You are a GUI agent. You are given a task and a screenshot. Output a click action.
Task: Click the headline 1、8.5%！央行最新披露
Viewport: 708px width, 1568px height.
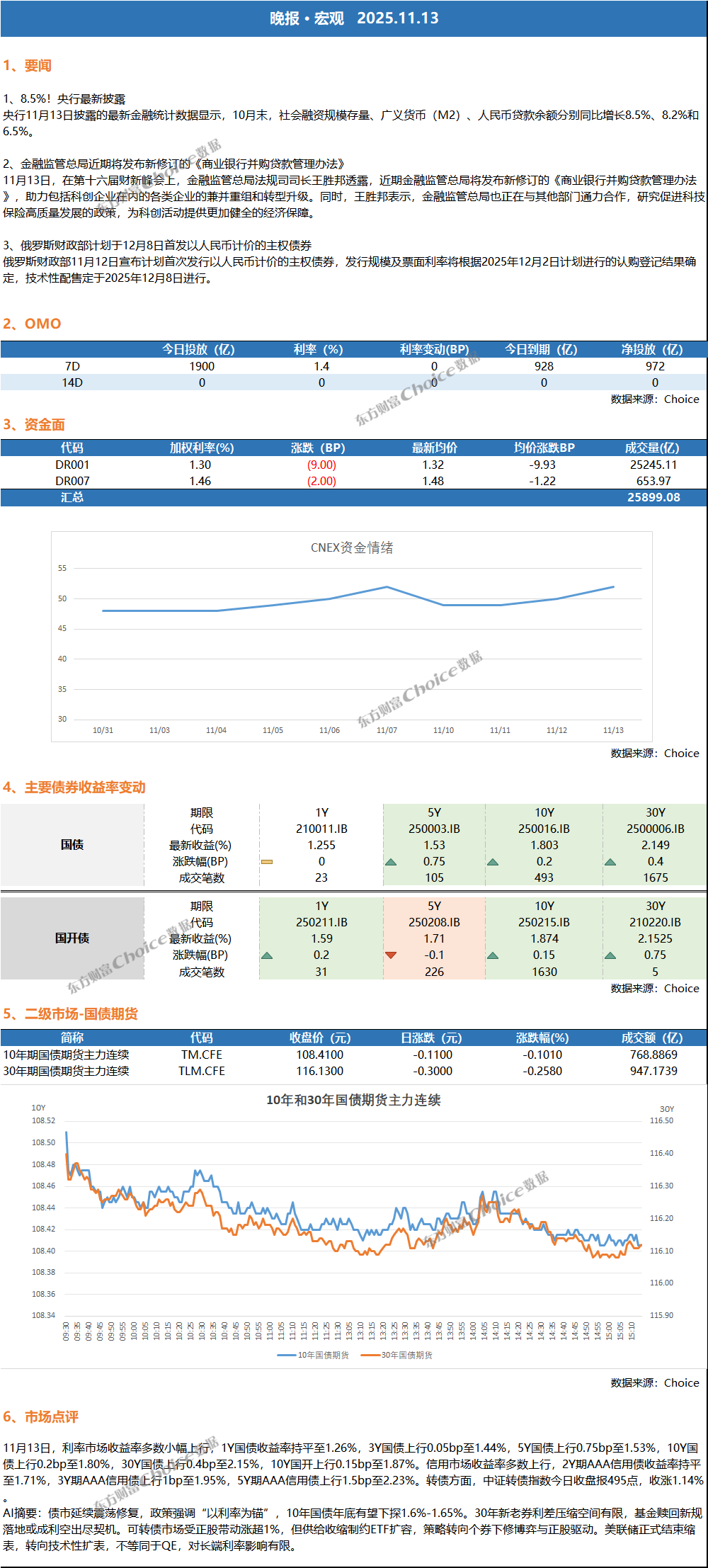click(64, 99)
